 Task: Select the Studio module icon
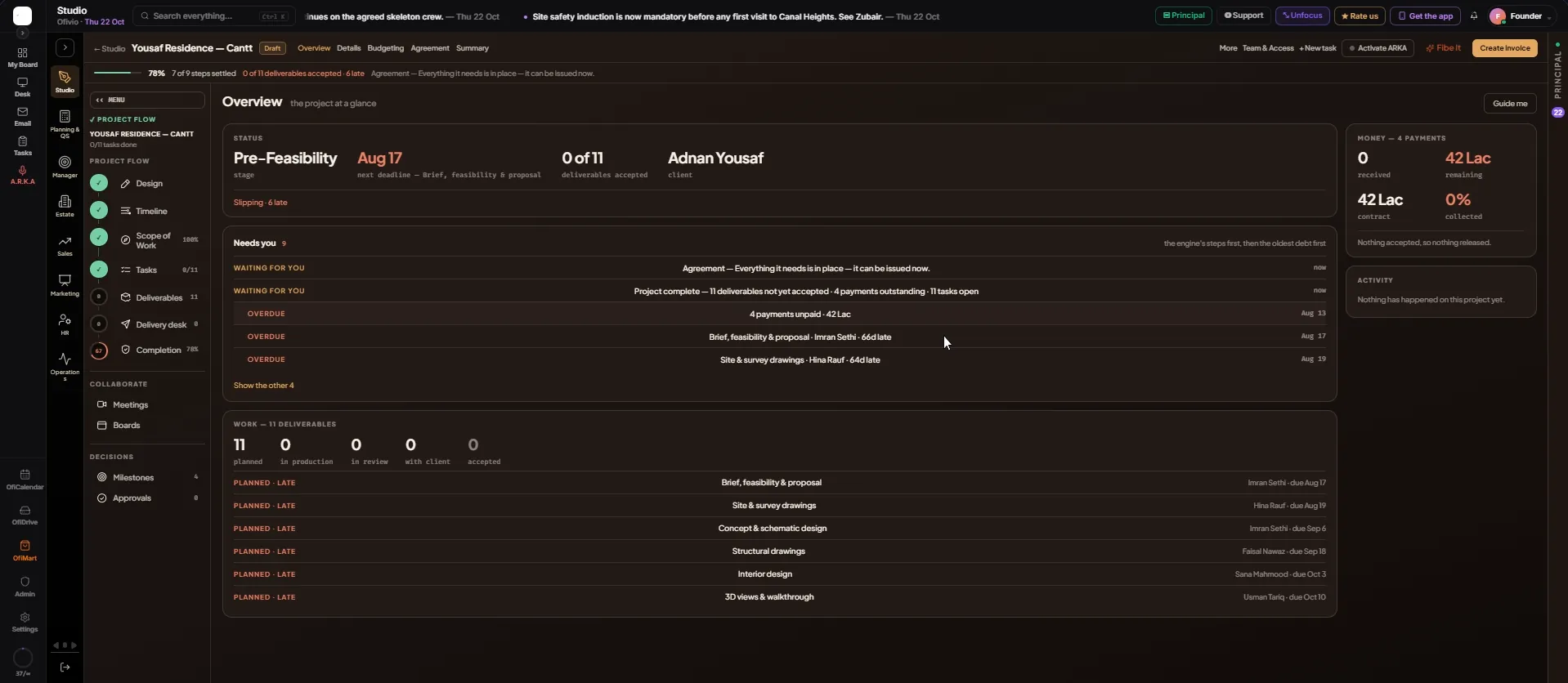coord(65,81)
